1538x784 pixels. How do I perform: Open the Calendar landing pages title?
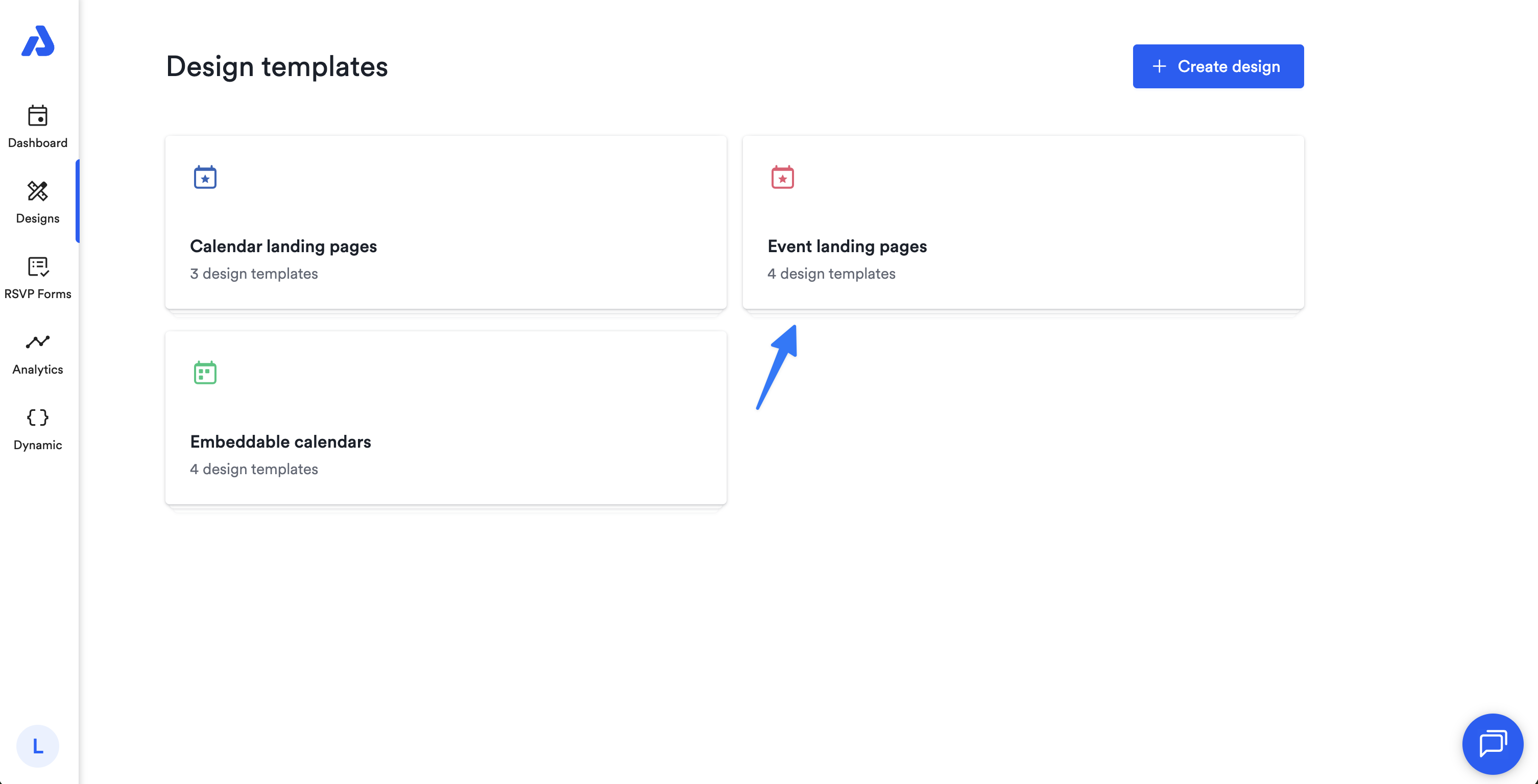click(283, 246)
